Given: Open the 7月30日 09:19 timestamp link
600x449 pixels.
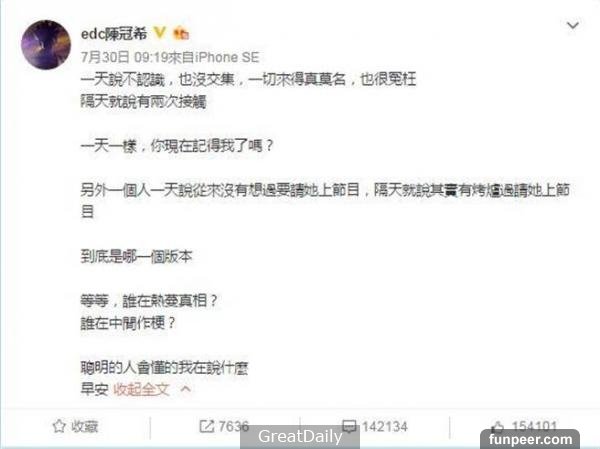Looking at the screenshot, I should (125, 57).
